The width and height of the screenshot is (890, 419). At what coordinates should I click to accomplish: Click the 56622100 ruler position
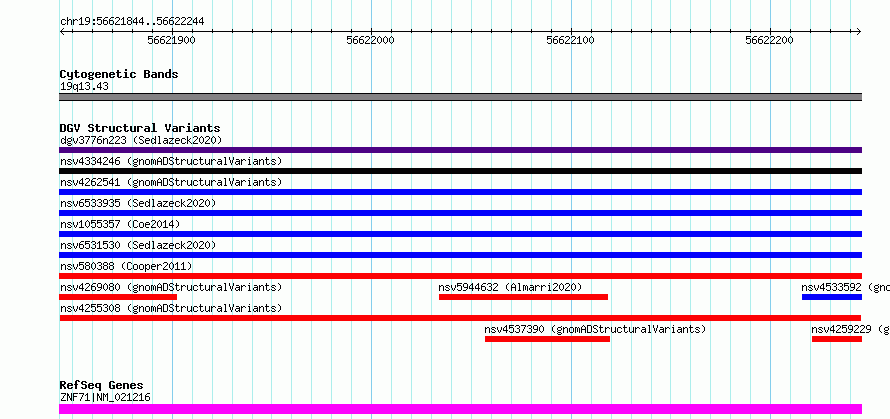pos(570,40)
